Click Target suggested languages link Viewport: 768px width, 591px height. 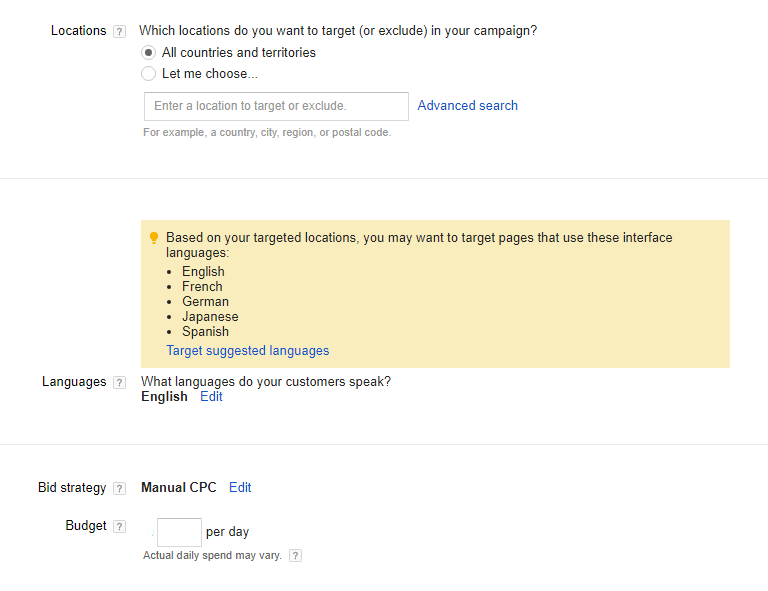click(x=247, y=351)
